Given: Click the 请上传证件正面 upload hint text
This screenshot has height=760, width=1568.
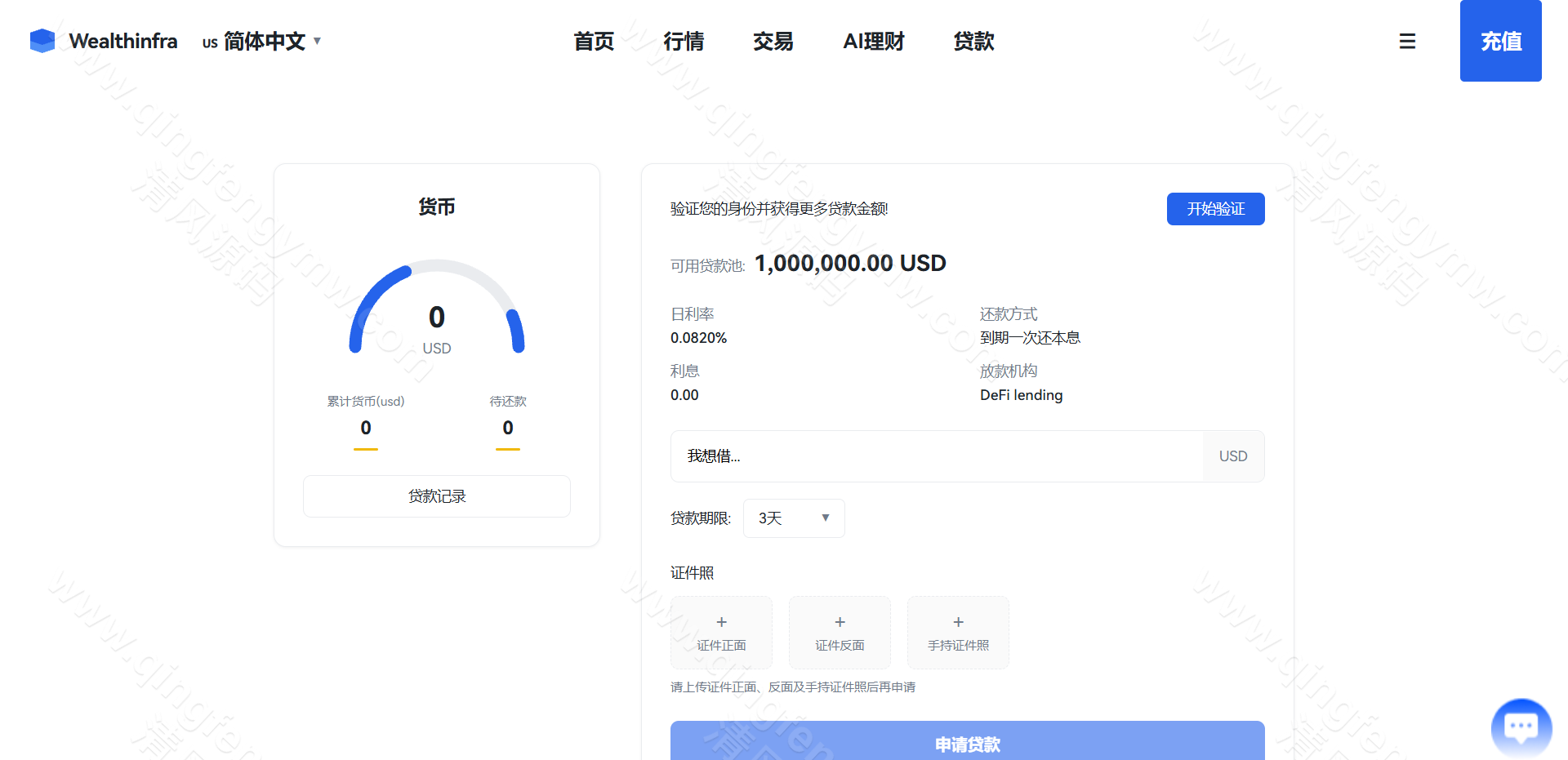Looking at the screenshot, I should point(793,687).
